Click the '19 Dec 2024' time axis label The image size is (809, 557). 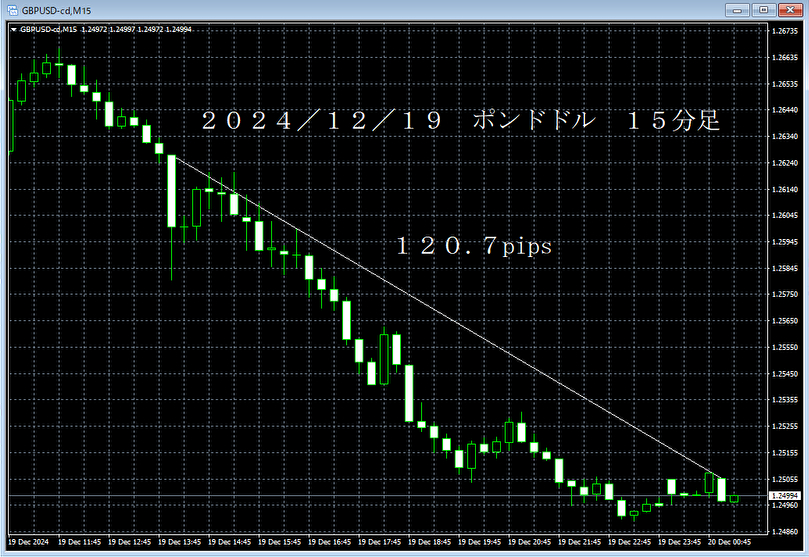pyautogui.click(x=28, y=542)
